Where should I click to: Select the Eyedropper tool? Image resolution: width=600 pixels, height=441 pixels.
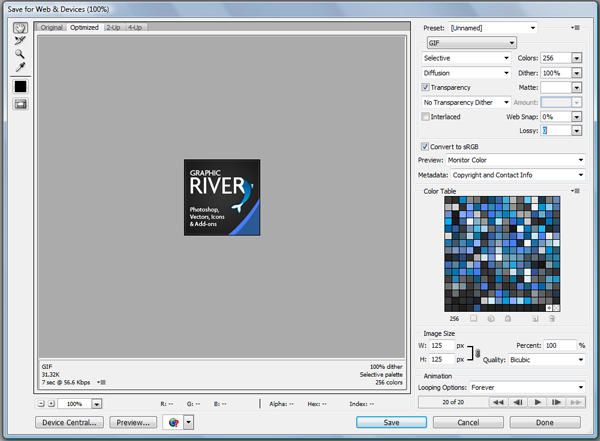coord(20,67)
